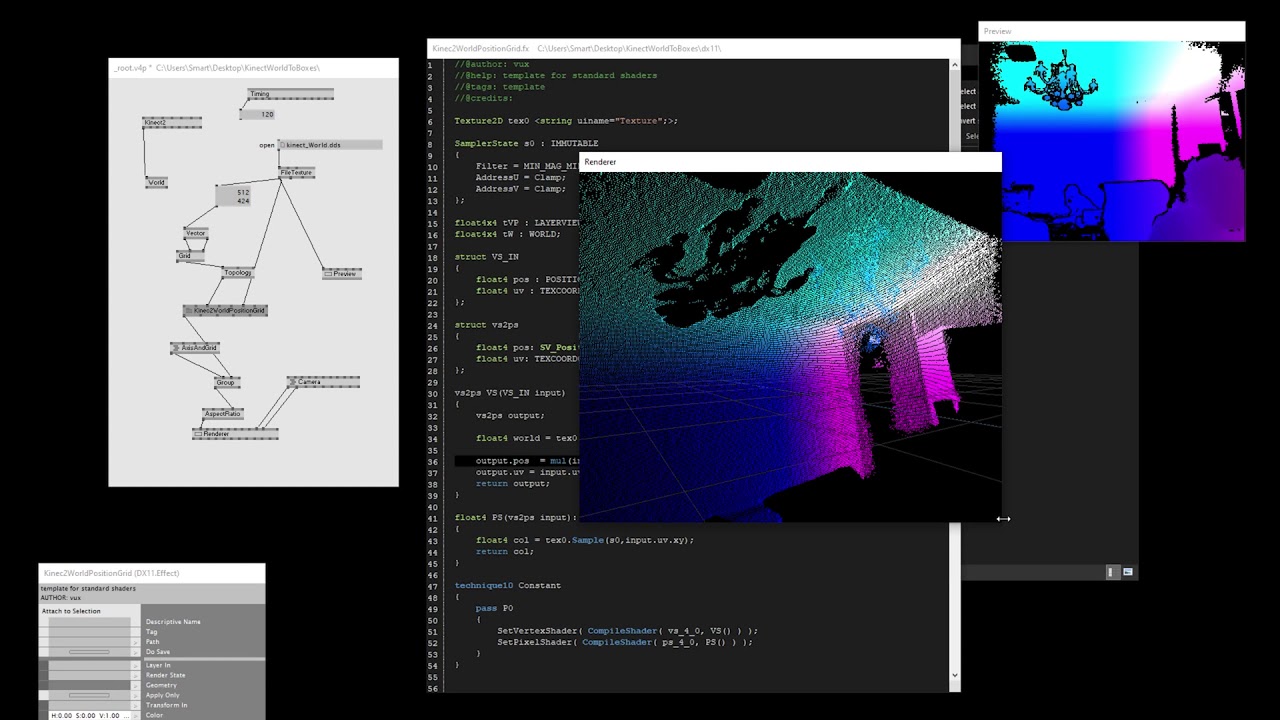
Task: Click Attach to Selection in the inspector
Action: point(71,611)
